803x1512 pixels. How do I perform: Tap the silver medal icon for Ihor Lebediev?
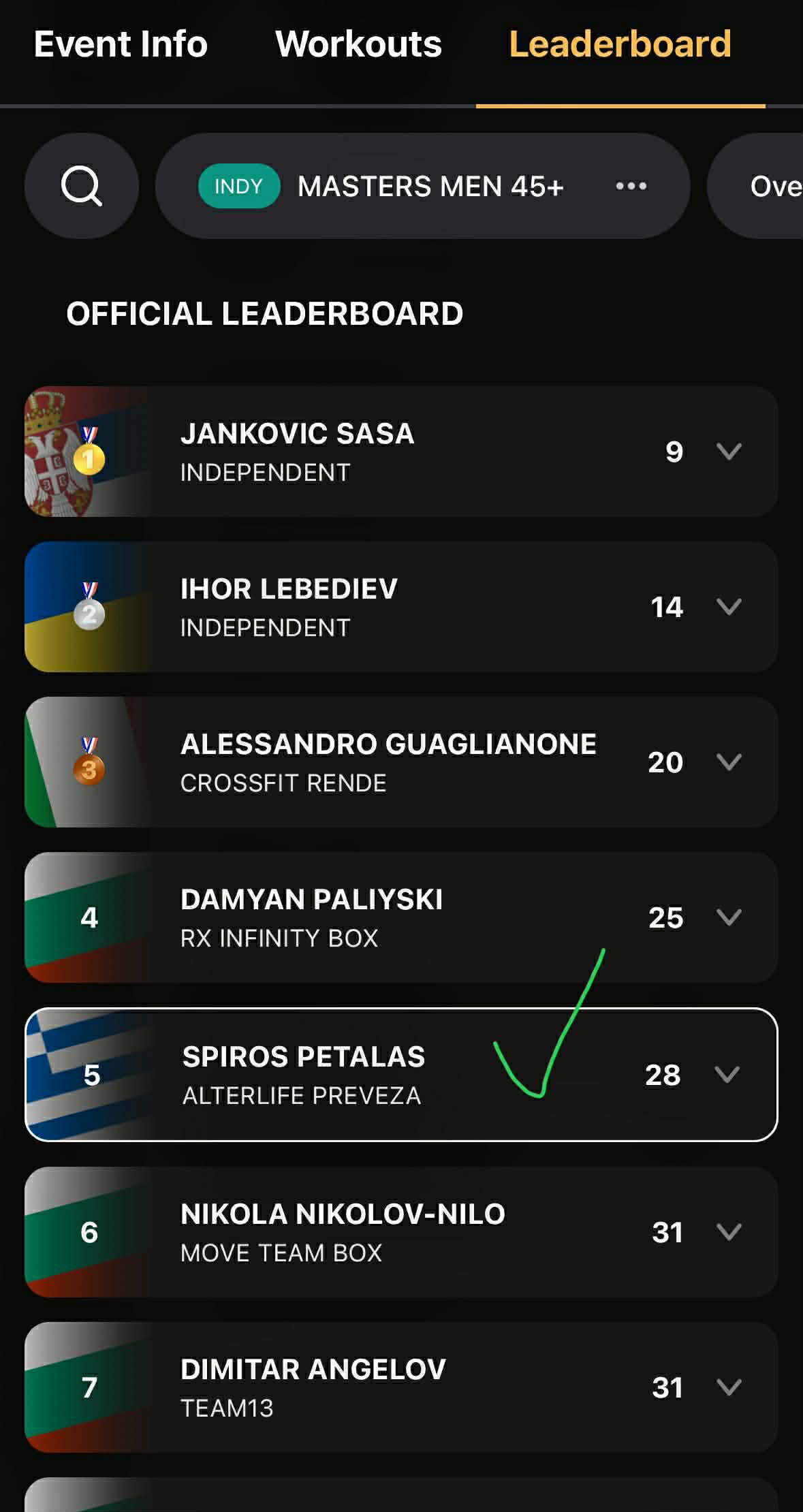(x=89, y=605)
